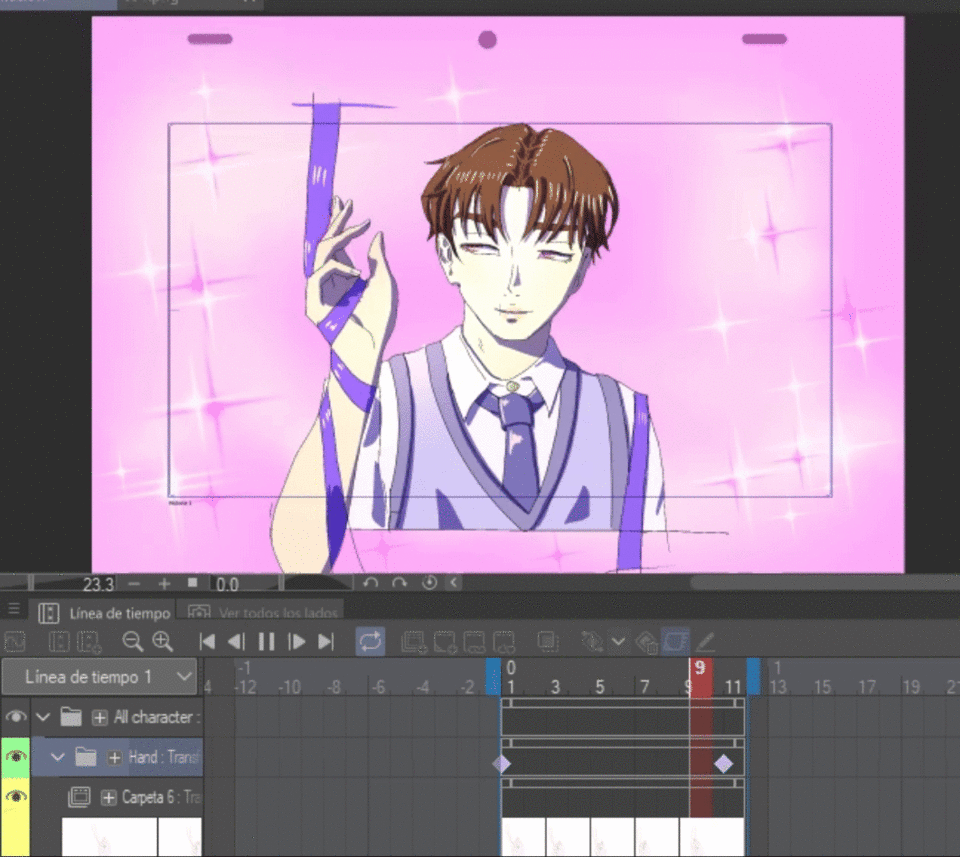Zoom out the timeline view
This screenshot has height=857, width=960.
132,642
